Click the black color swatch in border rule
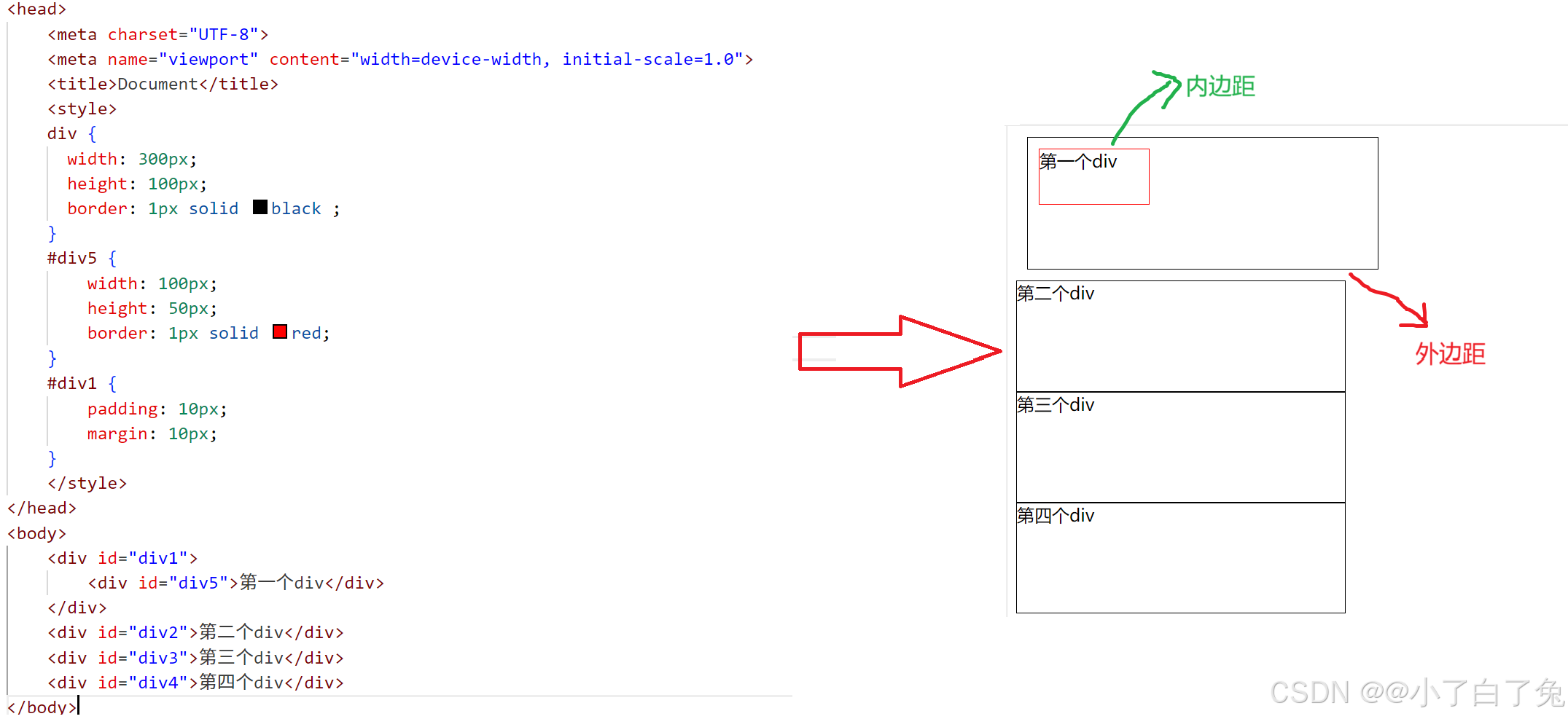 click(x=260, y=207)
